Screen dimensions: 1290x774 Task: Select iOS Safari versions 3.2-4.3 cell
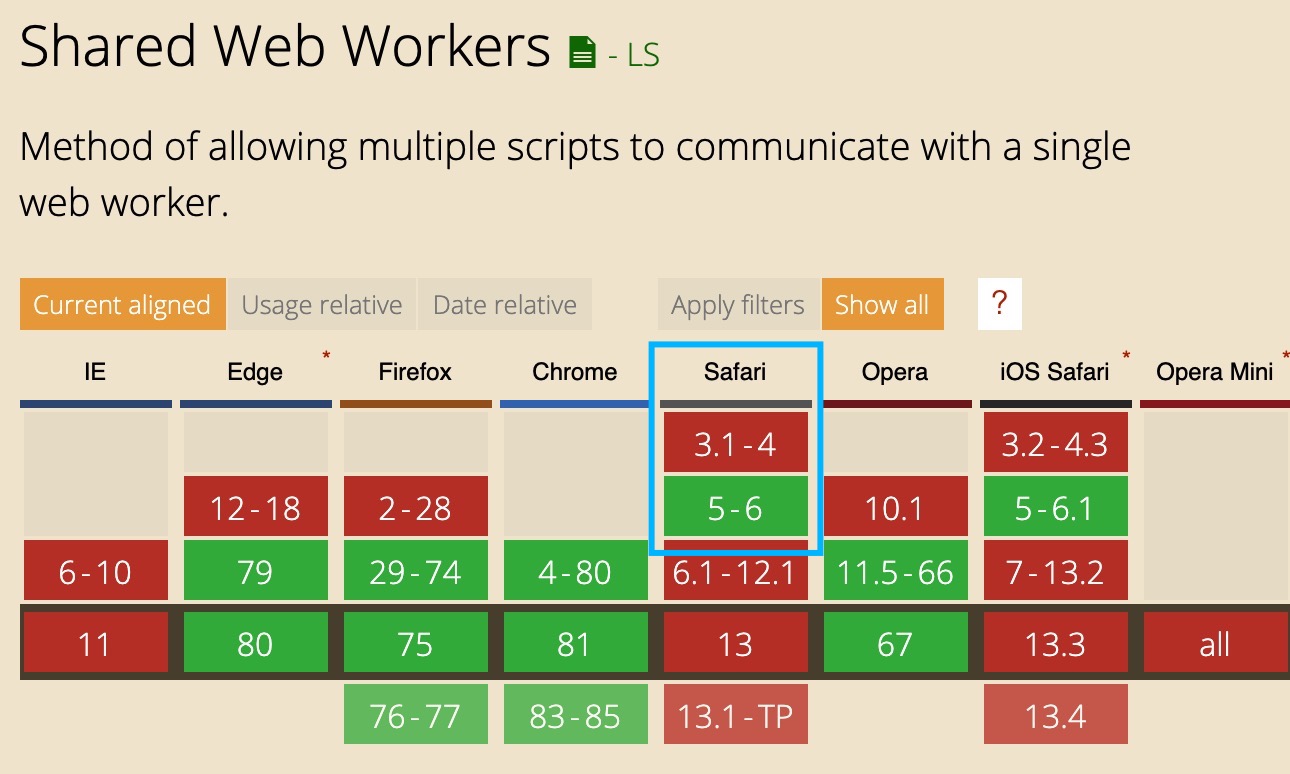tap(1055, 444)
